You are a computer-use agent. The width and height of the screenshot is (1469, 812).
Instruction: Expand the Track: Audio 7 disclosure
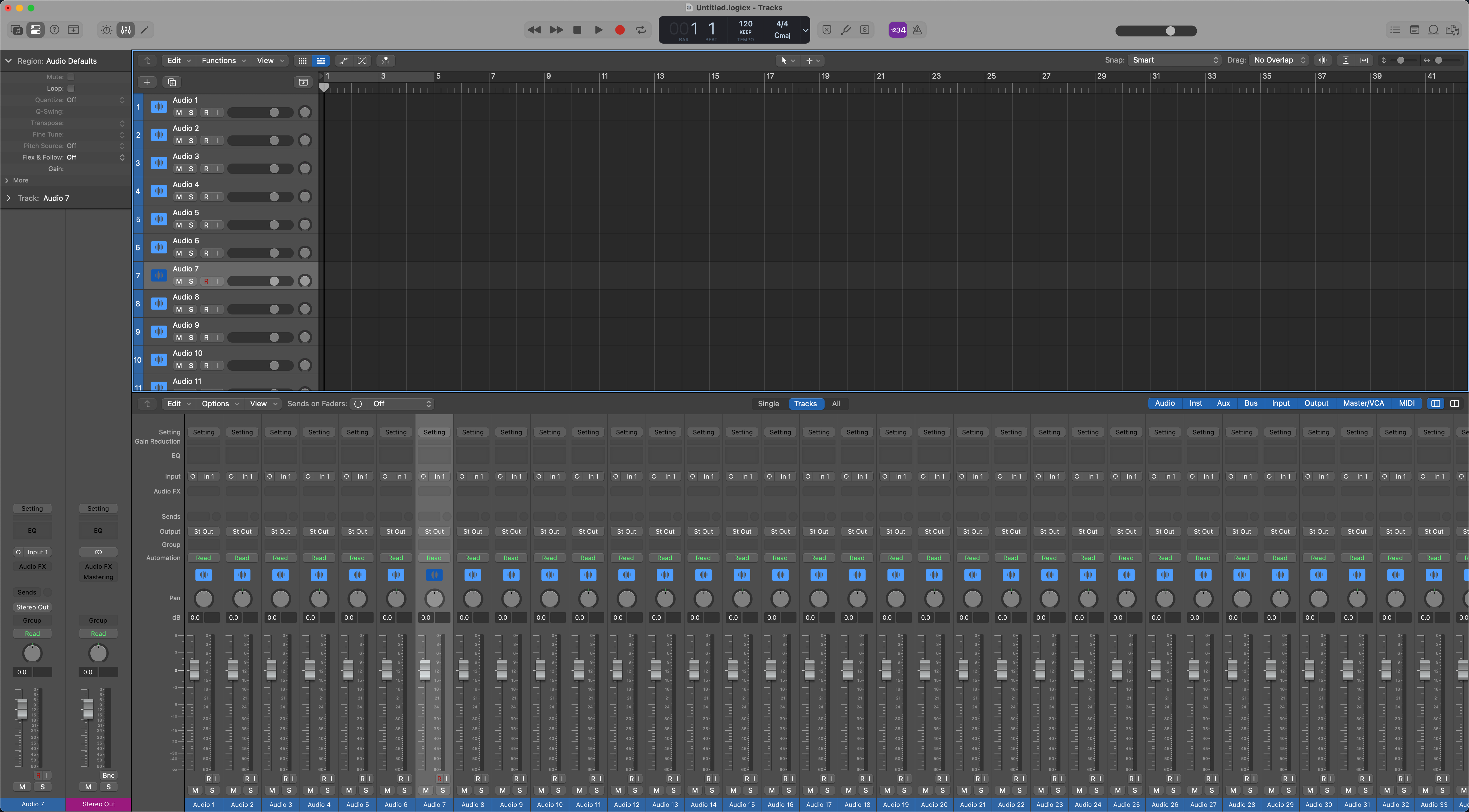(x=8, y=198)
